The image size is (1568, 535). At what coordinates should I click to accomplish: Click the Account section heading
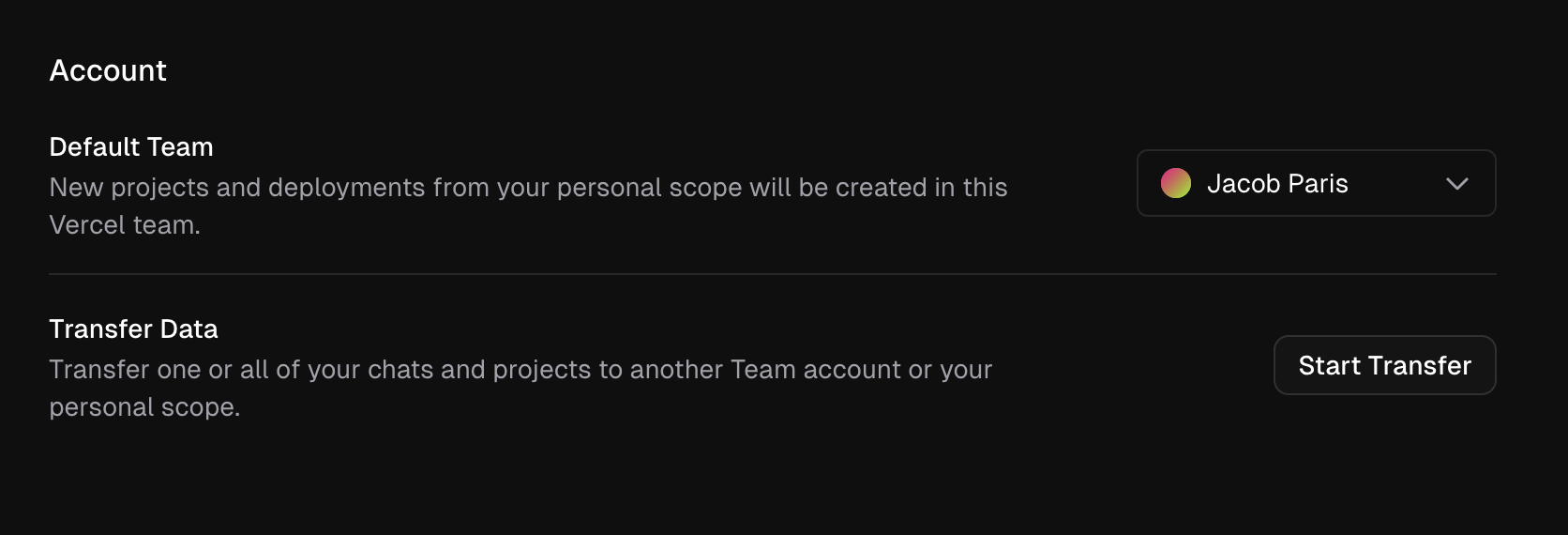pyautogui.click(x=108, y=70)
